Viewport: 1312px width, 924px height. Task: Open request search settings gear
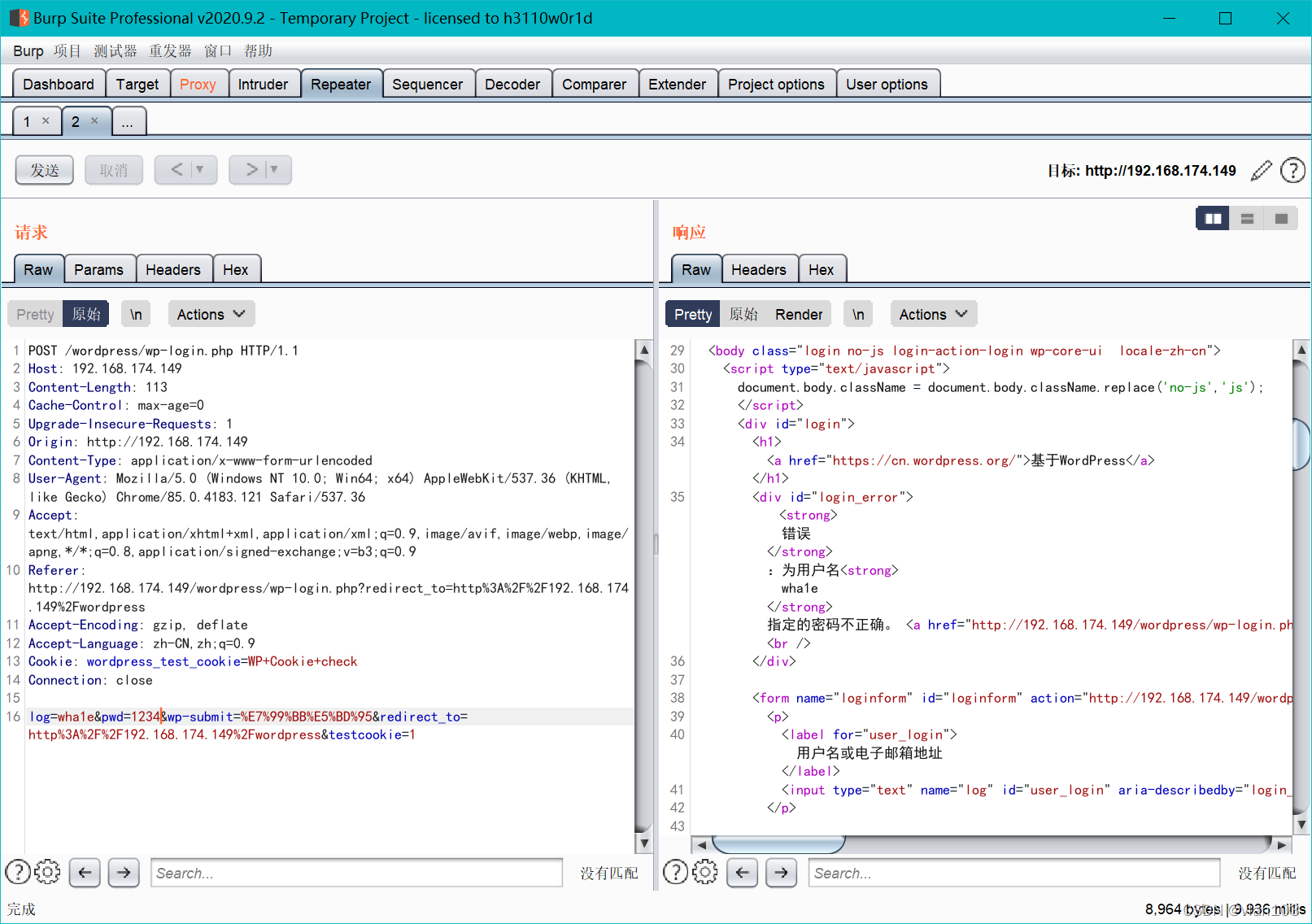(47, 872)
